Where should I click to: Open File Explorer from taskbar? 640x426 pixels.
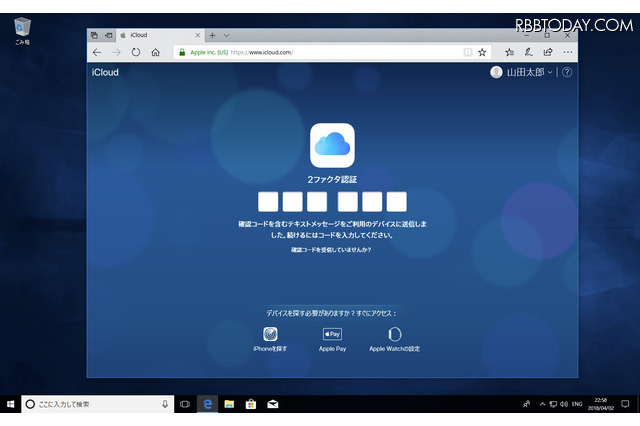[229, 404]
